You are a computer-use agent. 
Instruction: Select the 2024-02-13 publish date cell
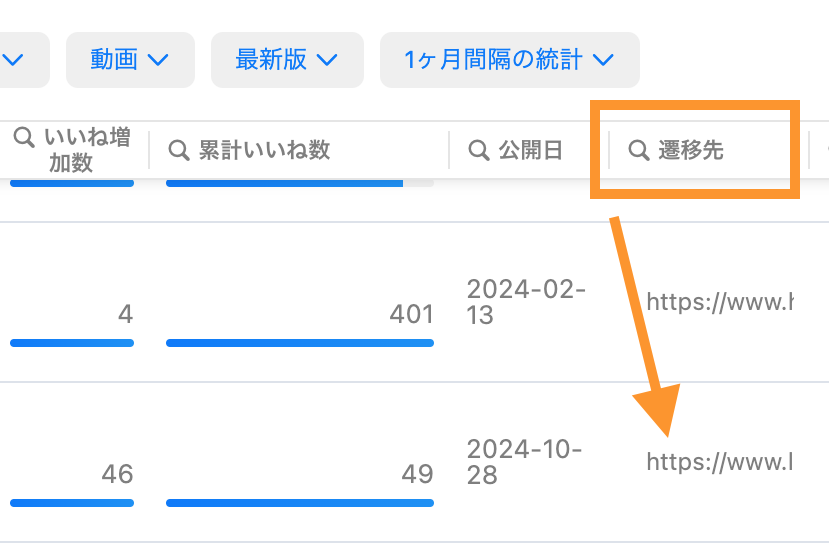526,302
